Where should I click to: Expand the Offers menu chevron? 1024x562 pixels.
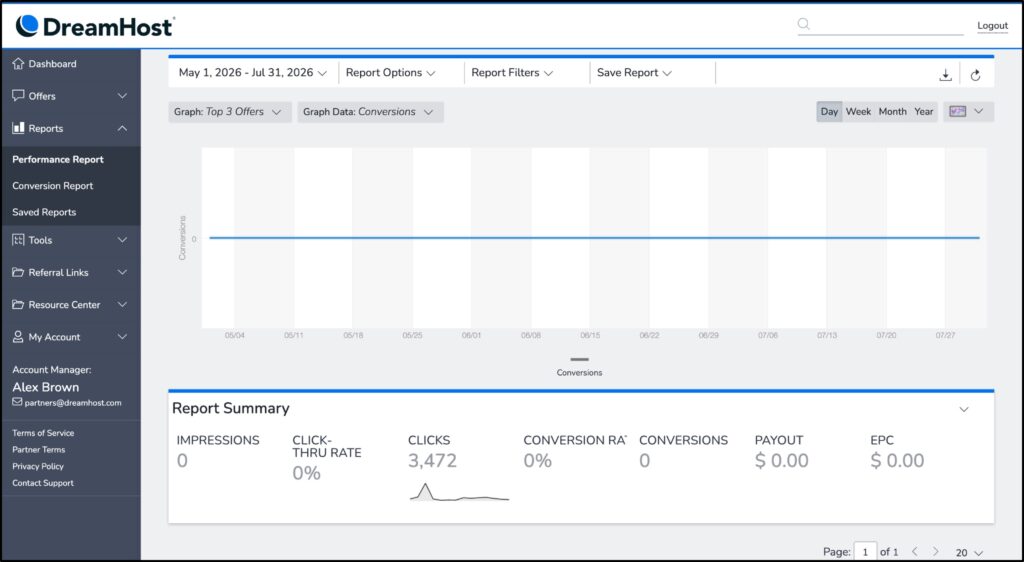[122, 96]
